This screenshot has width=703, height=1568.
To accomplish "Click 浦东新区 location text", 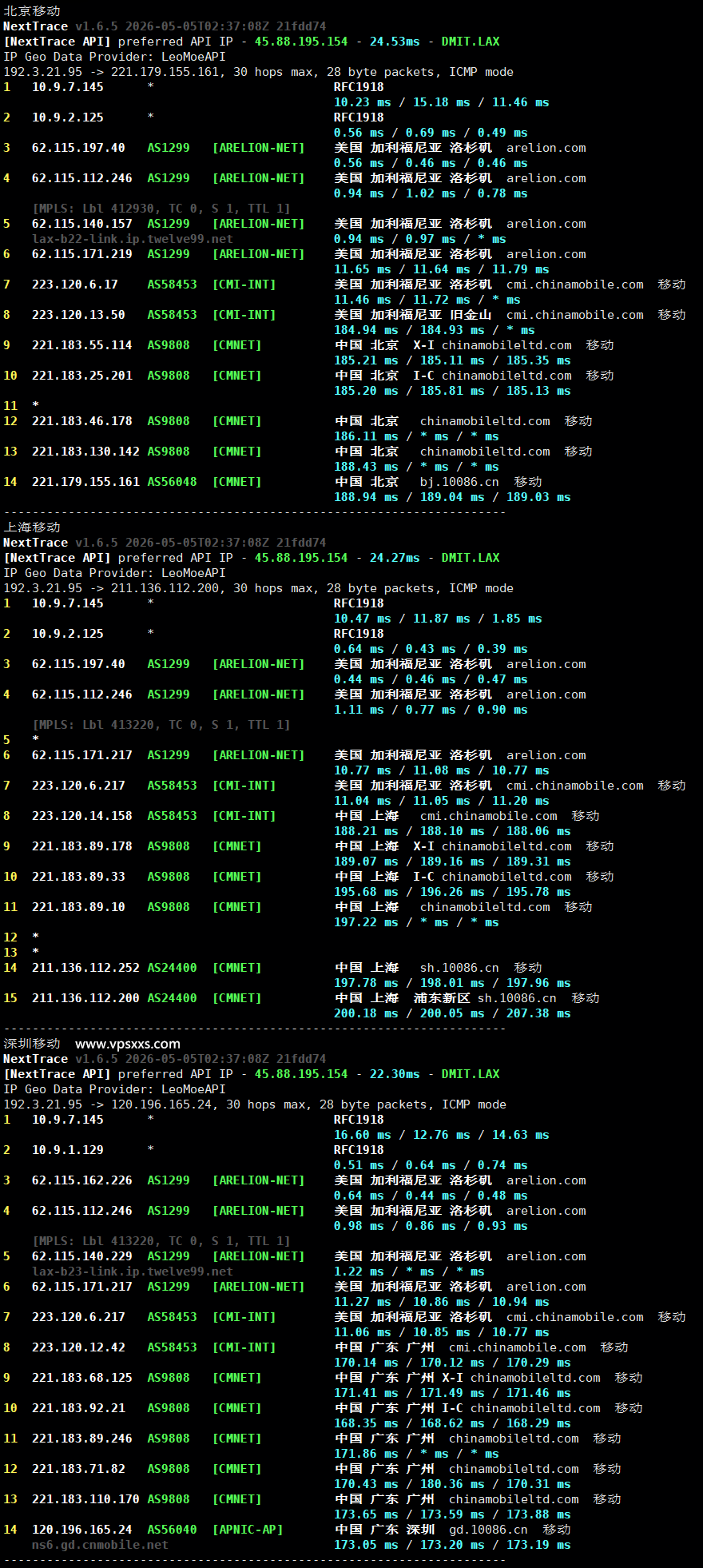I will click(442, 998).
